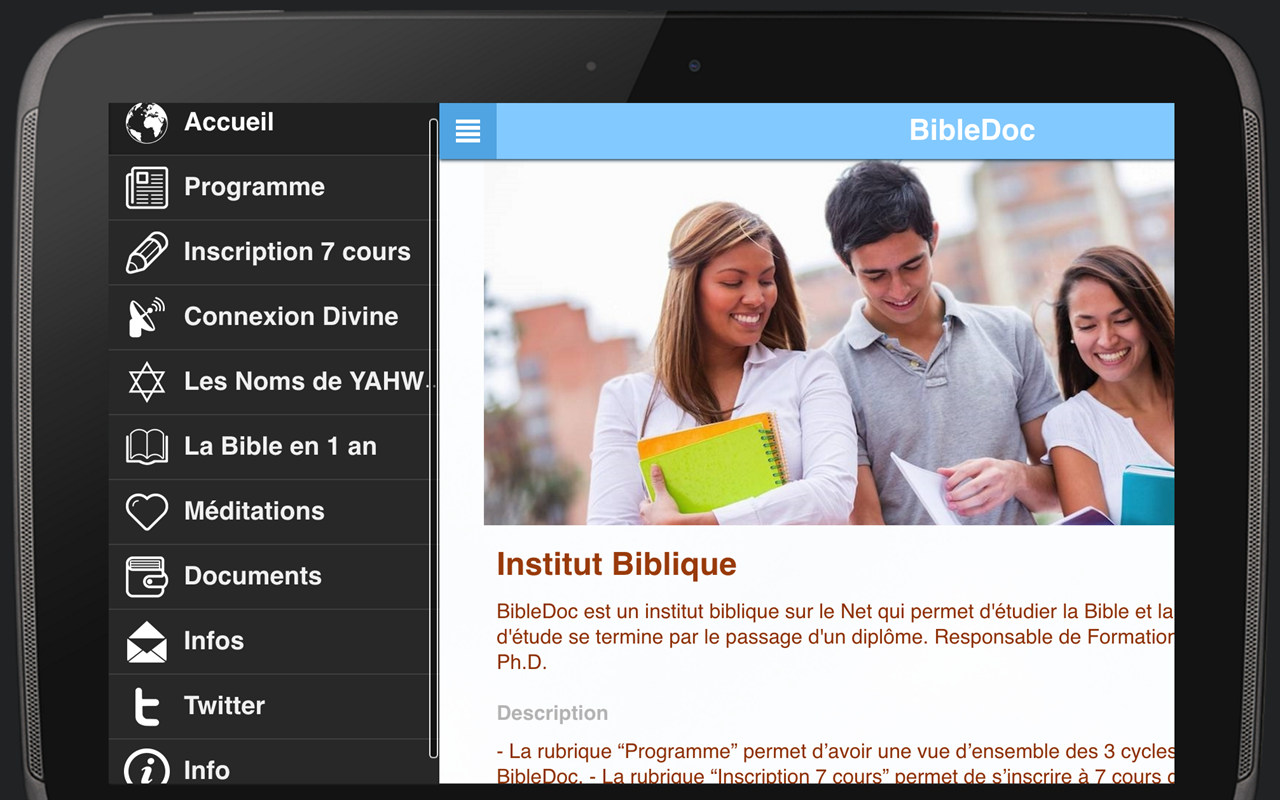This screenshot has width=1280, height=800.
Task: Tap the Twitter bird letter icon
Action: click(x=147, y=706)
